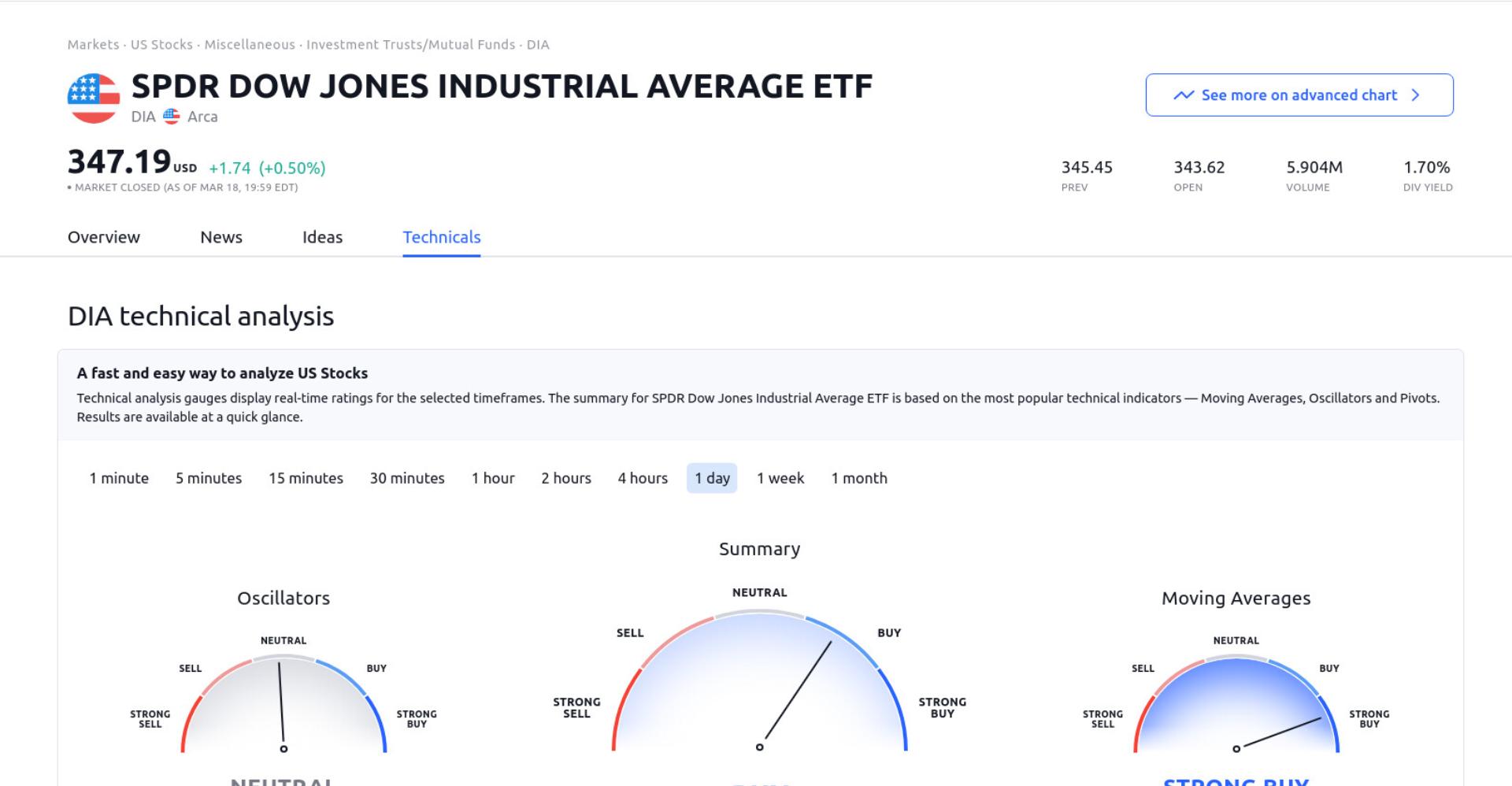Click the +1.74 (+0.50%) change value
Viewport: 1512px width, 786px height.
(x=267, y=168)
